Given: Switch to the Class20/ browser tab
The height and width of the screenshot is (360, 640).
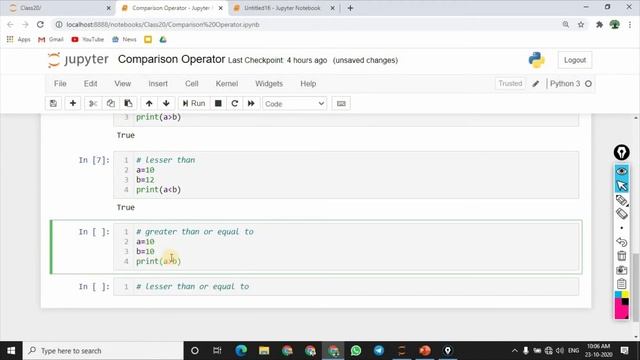Looking at the screenshot, I should (60, 8).
